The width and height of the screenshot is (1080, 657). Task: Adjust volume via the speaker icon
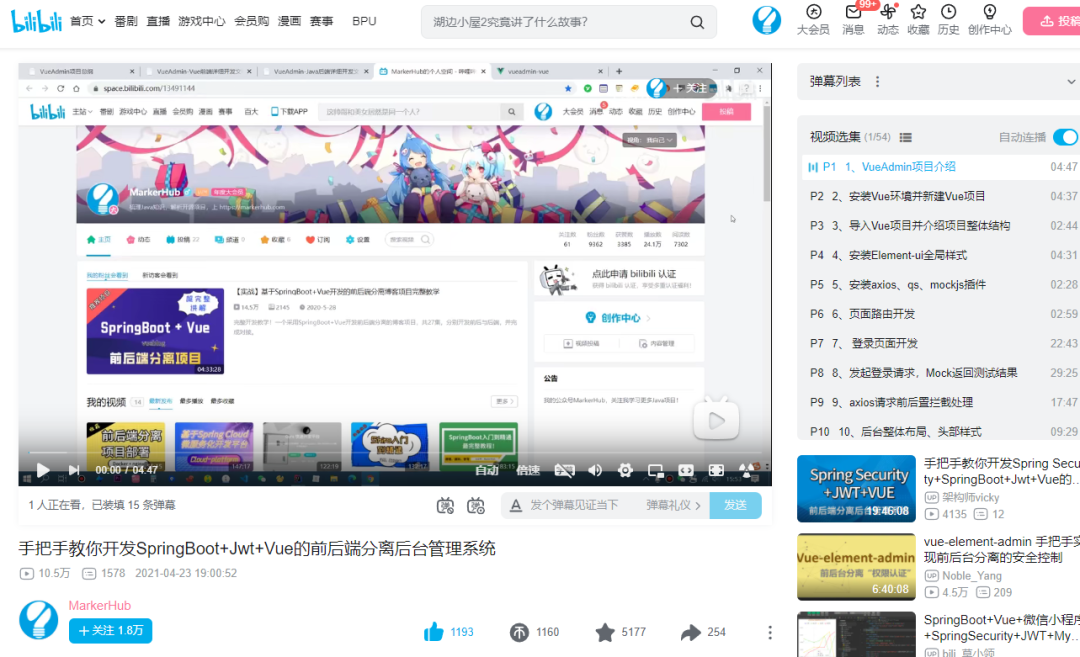pyautogui.click(x=595, y=470)
